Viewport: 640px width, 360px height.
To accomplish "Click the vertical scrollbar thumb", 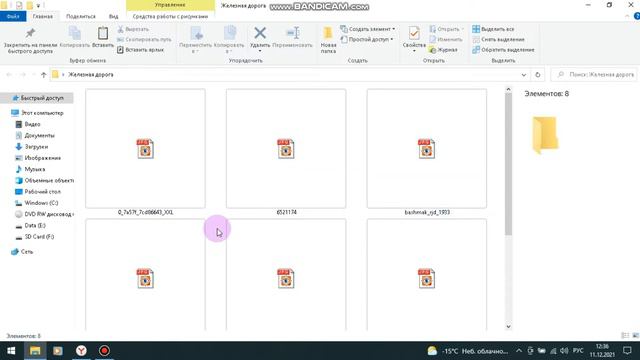I will (508, 164).
